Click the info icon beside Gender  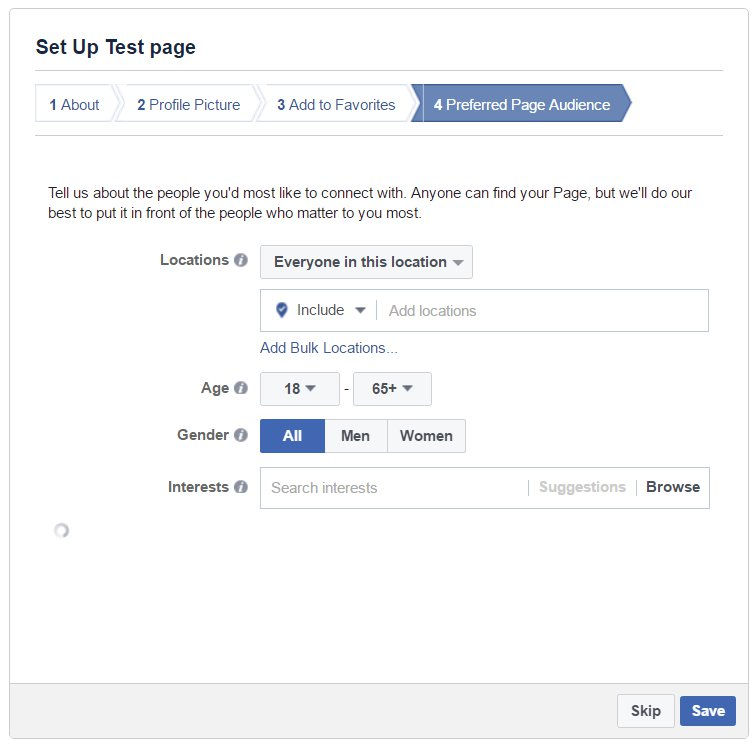tap(241, 435)
